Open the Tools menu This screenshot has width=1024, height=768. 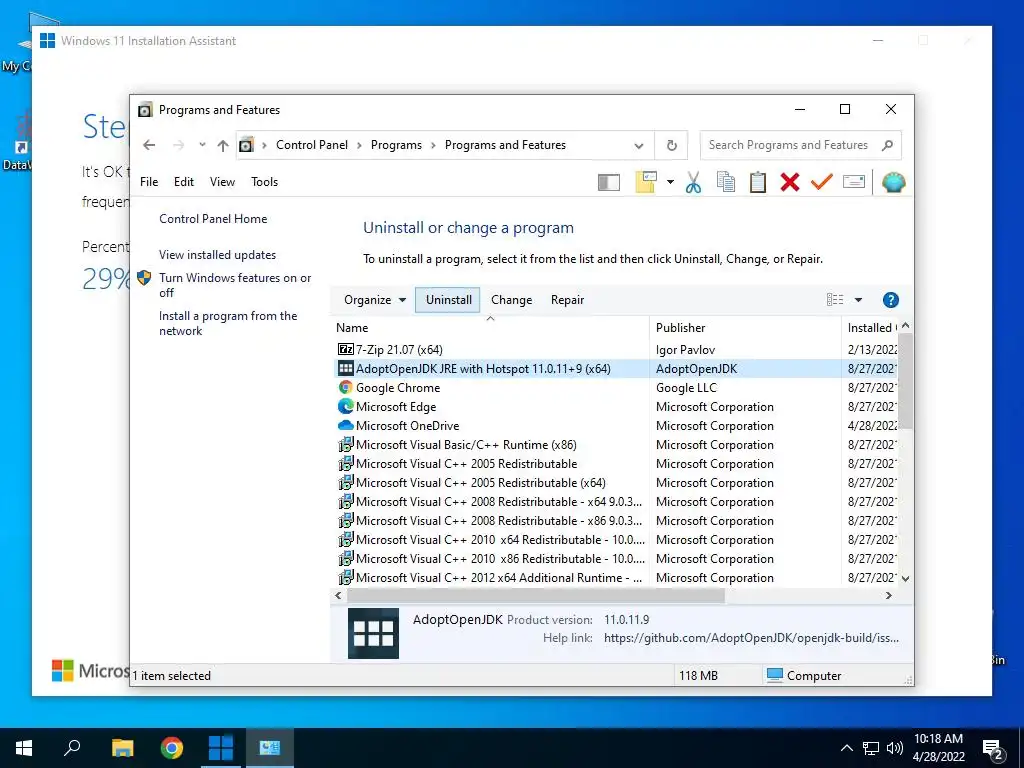coord(264,182)
